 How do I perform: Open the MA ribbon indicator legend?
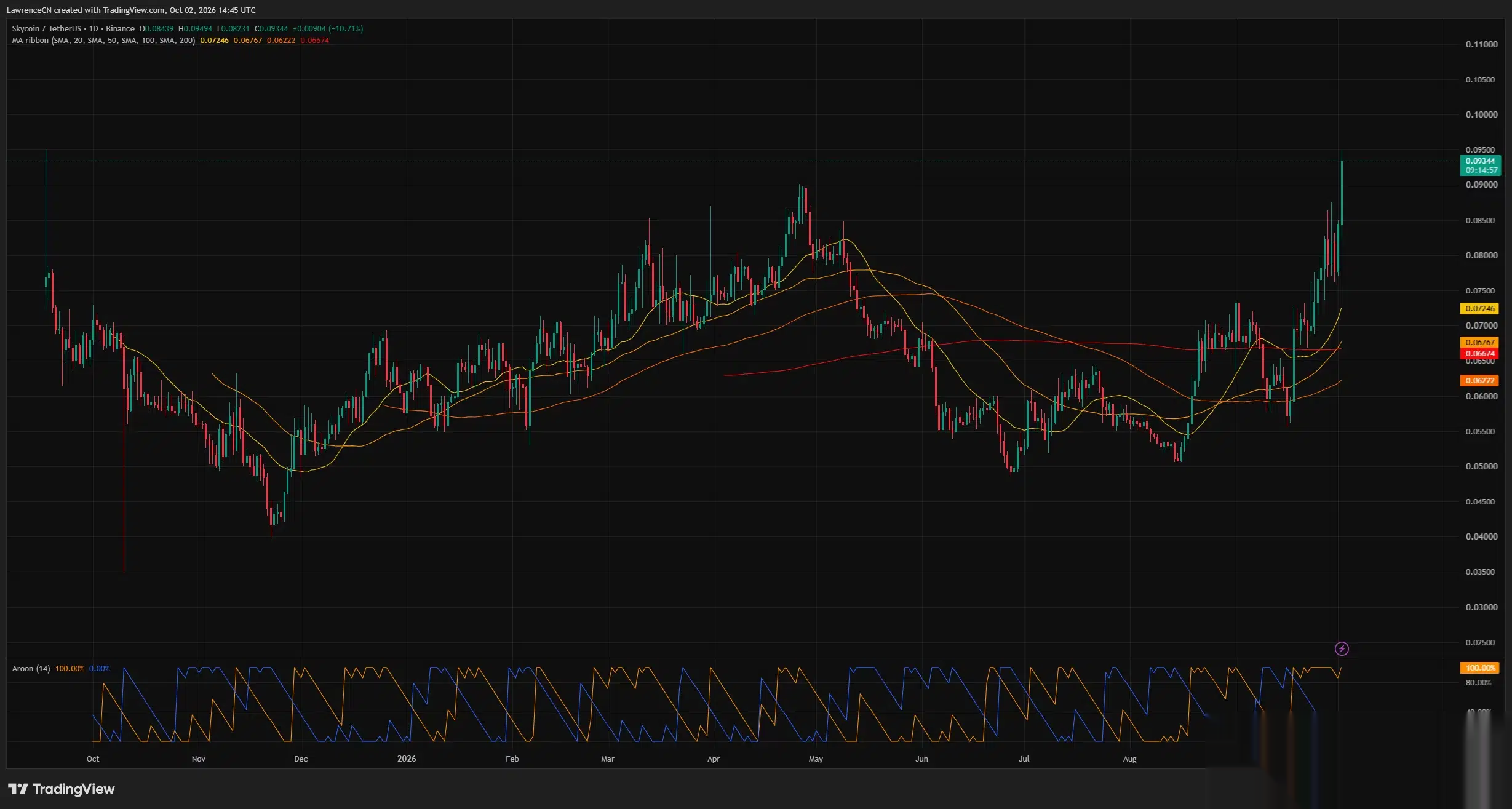click(x=103, y=40)
